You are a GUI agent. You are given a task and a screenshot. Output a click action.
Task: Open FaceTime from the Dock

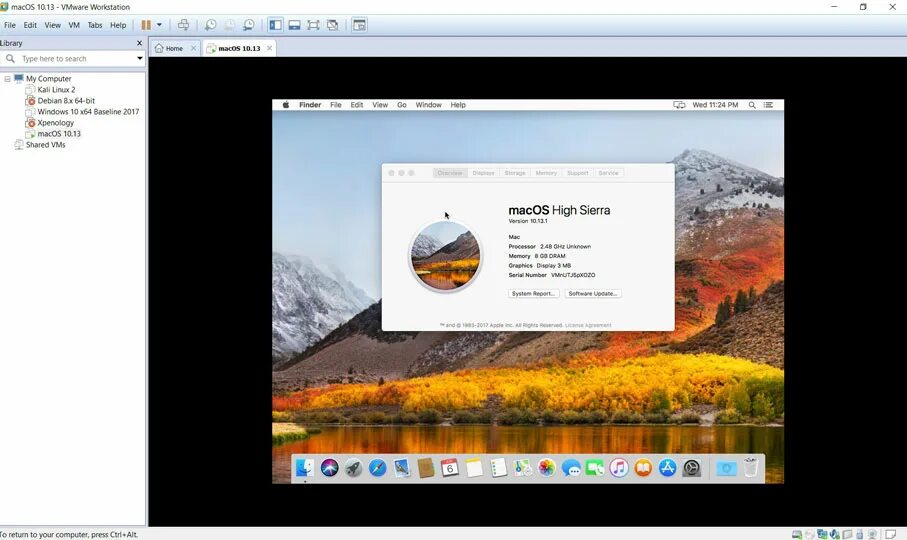[595, 467]
